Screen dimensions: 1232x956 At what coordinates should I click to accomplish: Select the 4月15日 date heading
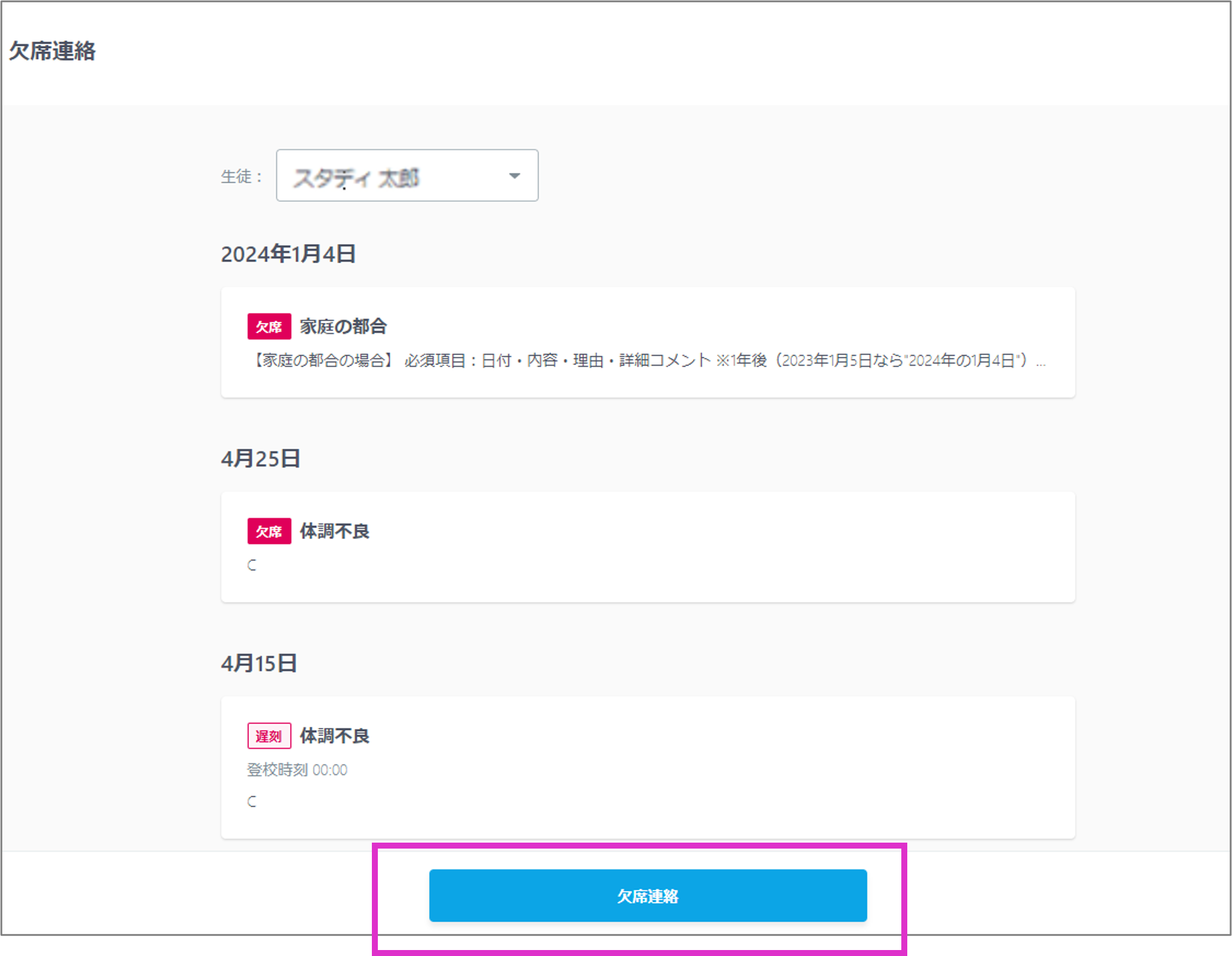click(x=259, y=662)
